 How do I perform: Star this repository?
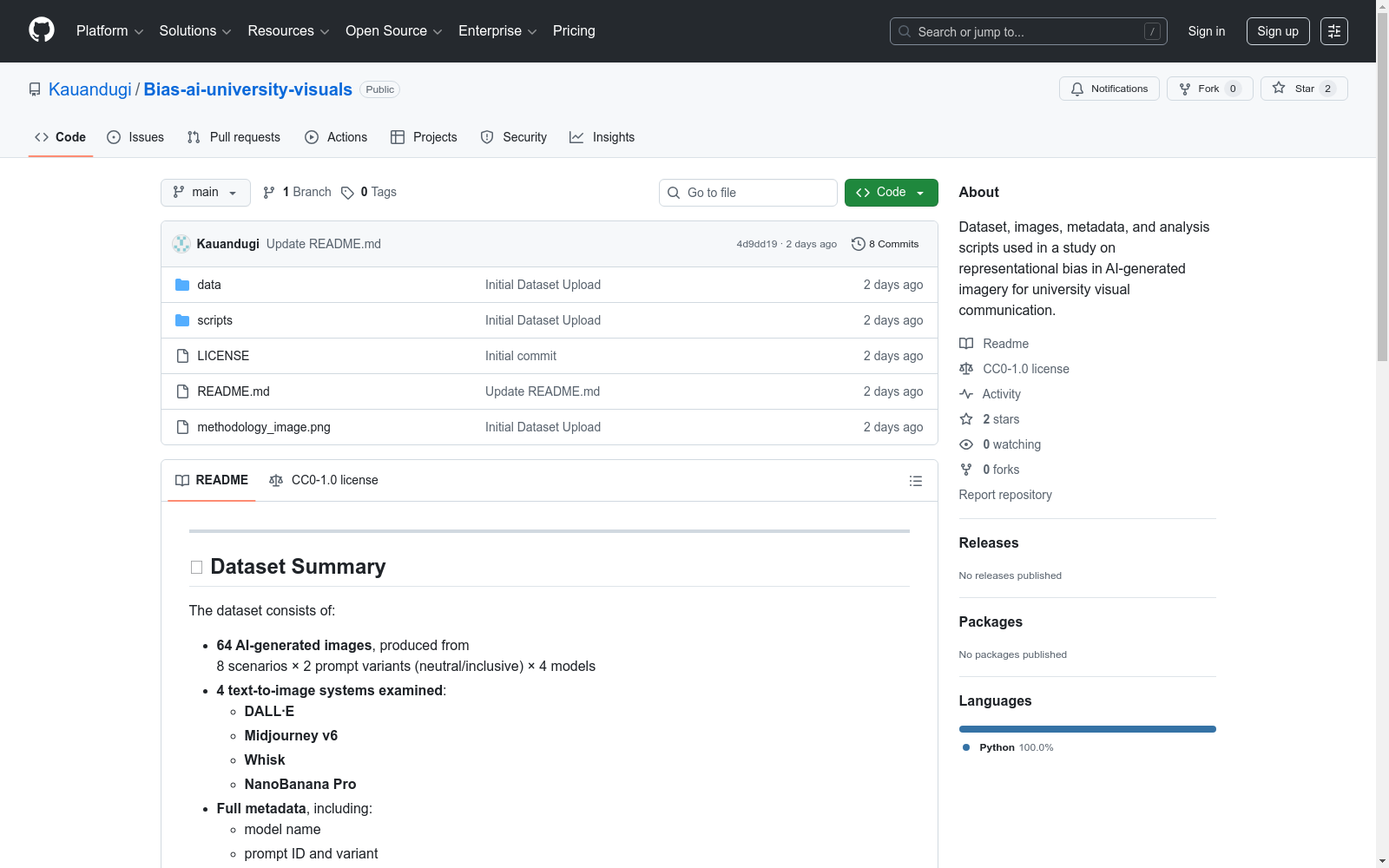[1304, 89]
